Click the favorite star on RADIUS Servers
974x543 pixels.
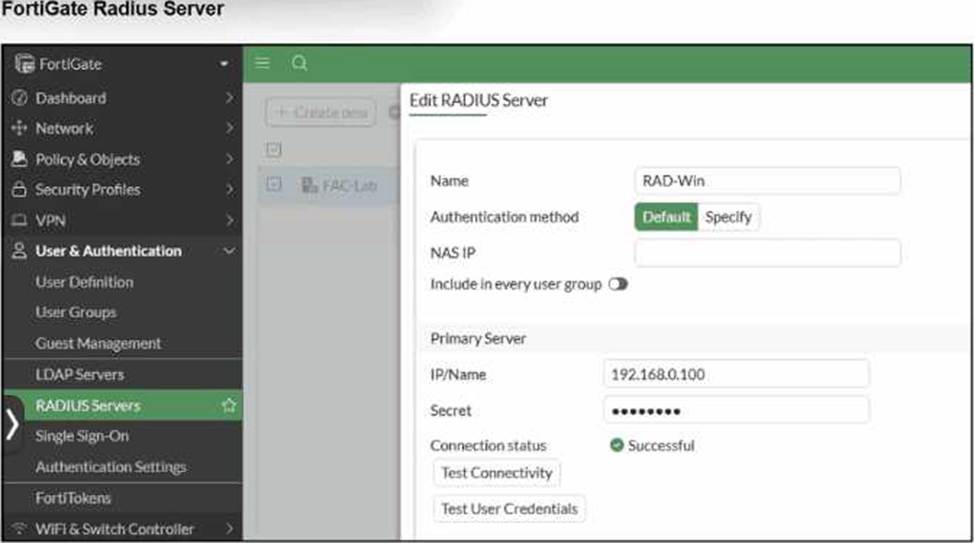pos(229,405)
